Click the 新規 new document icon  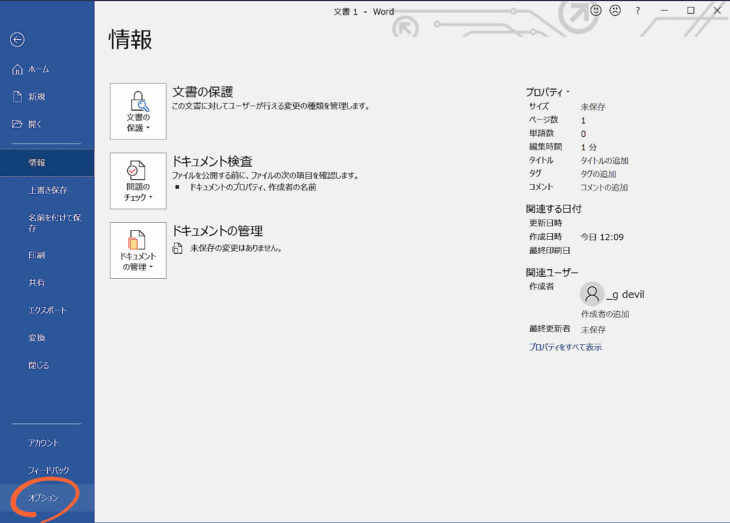click(17, 97)
